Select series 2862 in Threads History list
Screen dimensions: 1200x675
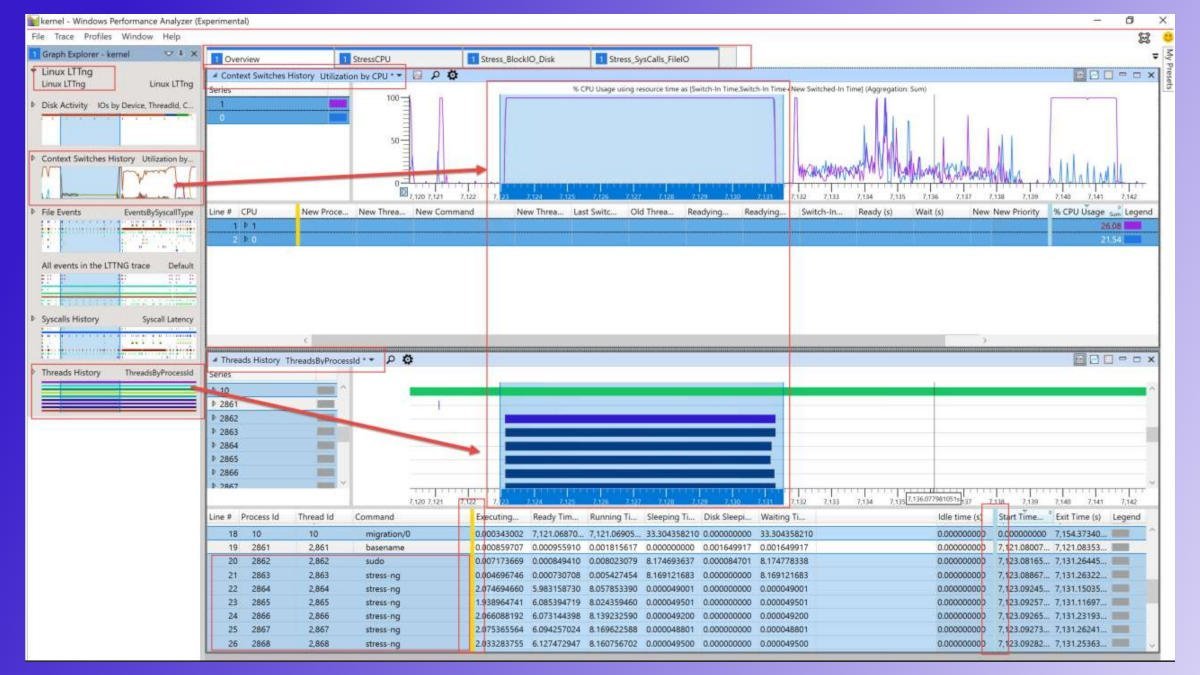coord(272,418)
